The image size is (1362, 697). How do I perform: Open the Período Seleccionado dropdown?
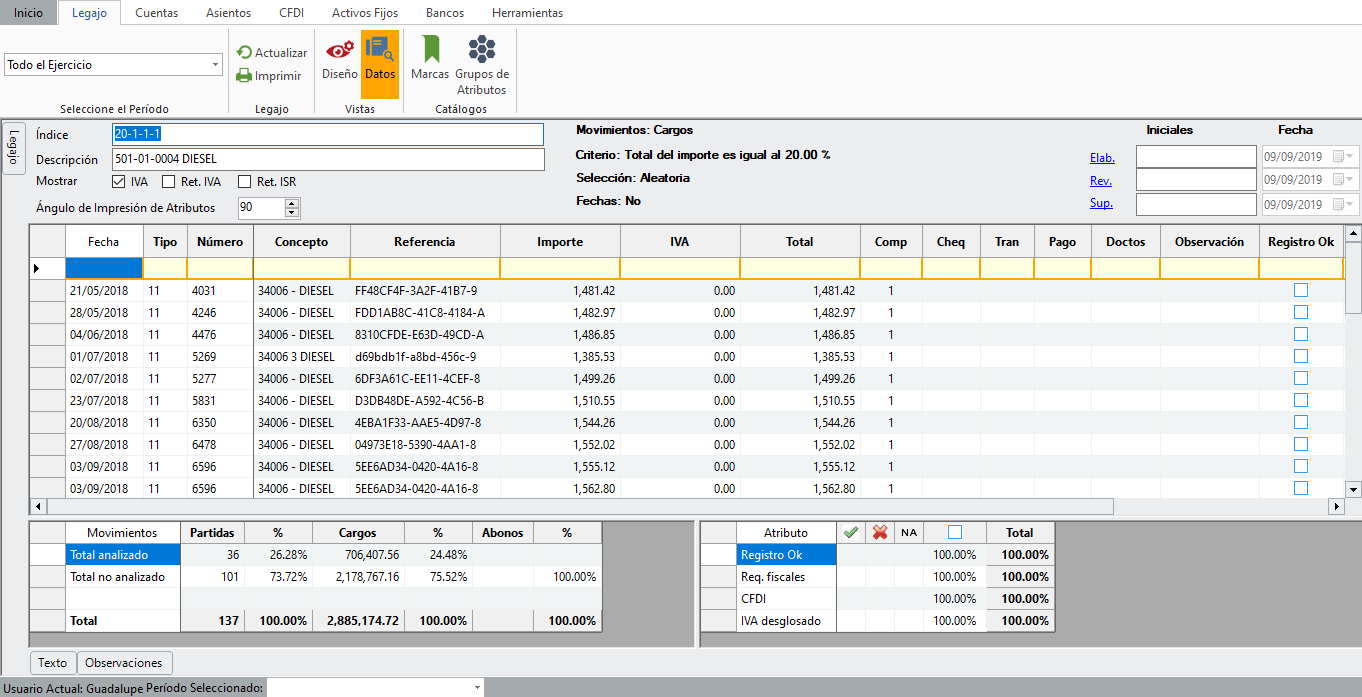477,688
